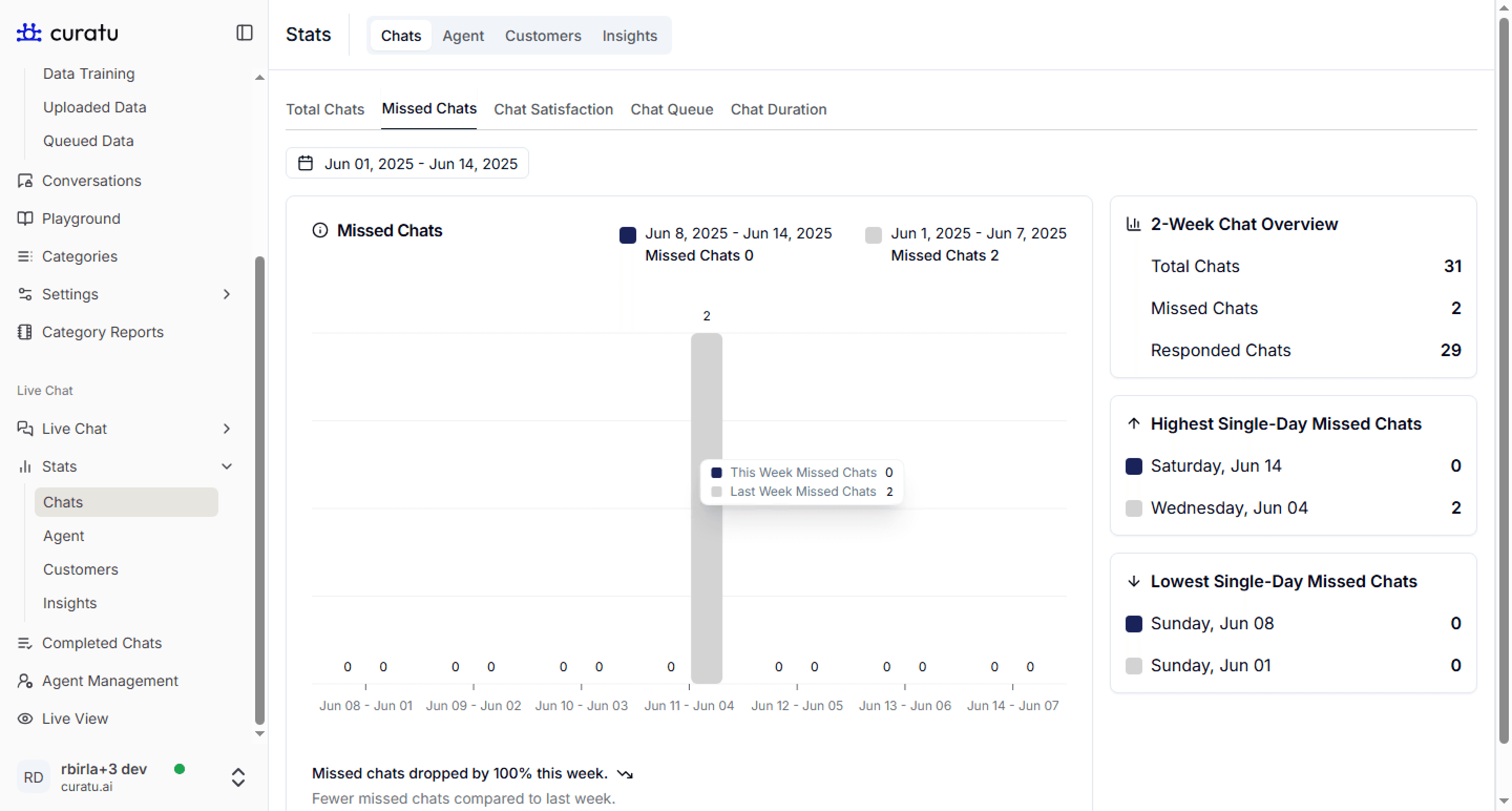Click the Live Chat bubbles icon
Screen dimensions: 1512x811
coord(25,429)
